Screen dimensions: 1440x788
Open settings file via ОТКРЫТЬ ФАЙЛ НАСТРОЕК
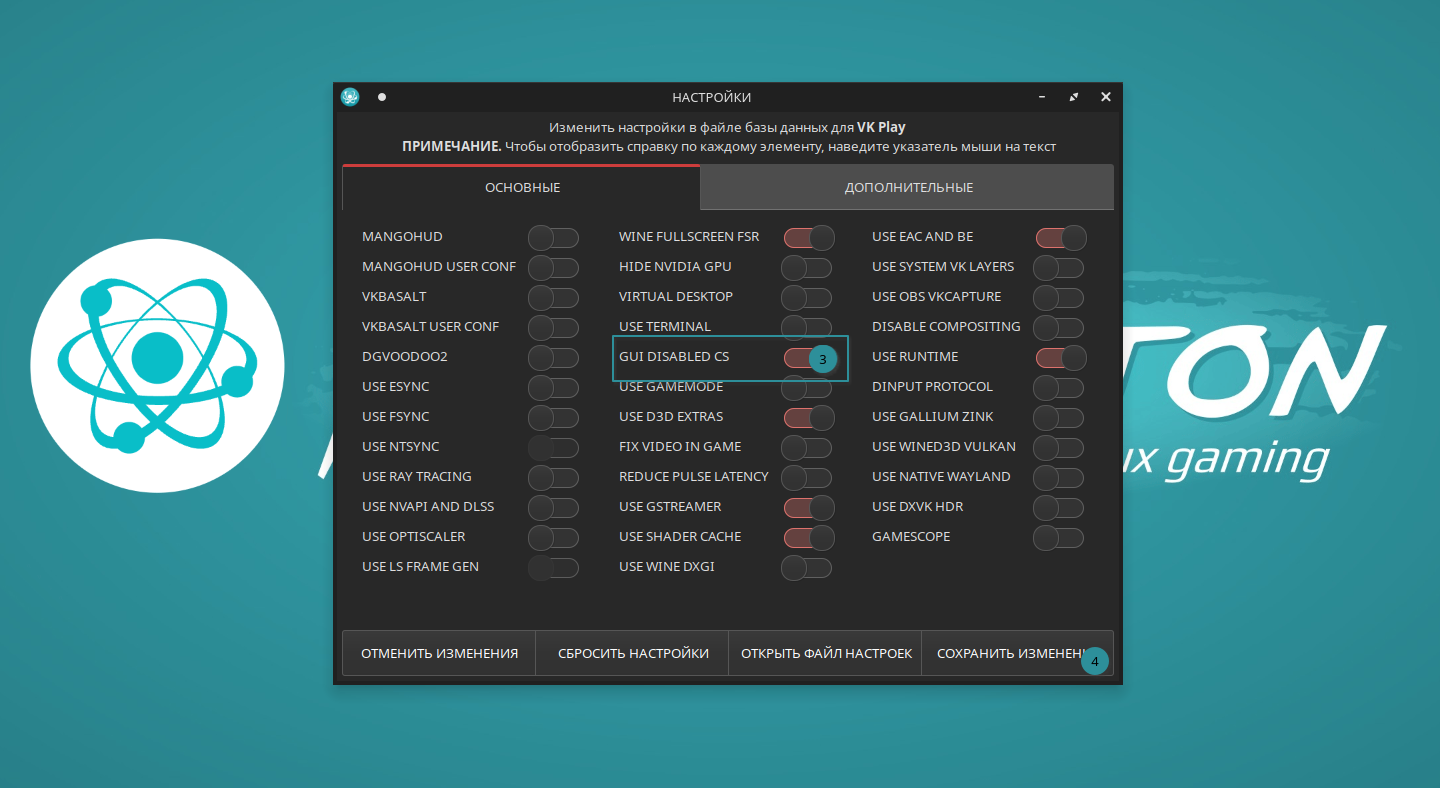[826, 654]
